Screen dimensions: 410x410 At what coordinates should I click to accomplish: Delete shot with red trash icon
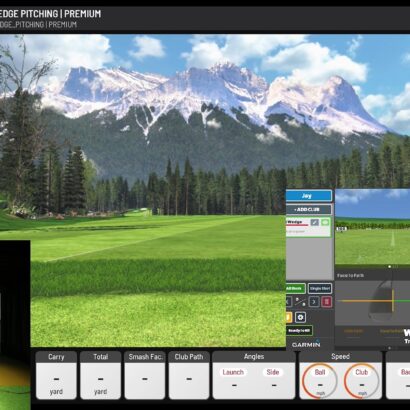click(x=327, y=302)
